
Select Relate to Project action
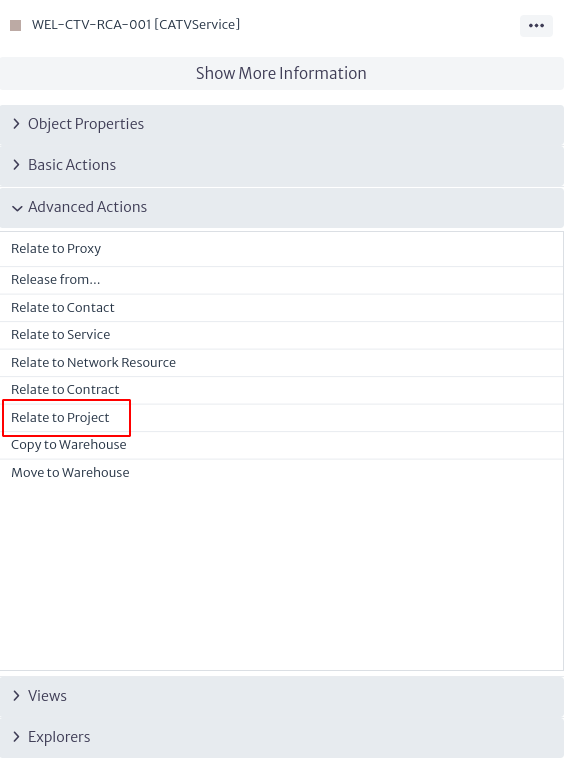point(282,418)
